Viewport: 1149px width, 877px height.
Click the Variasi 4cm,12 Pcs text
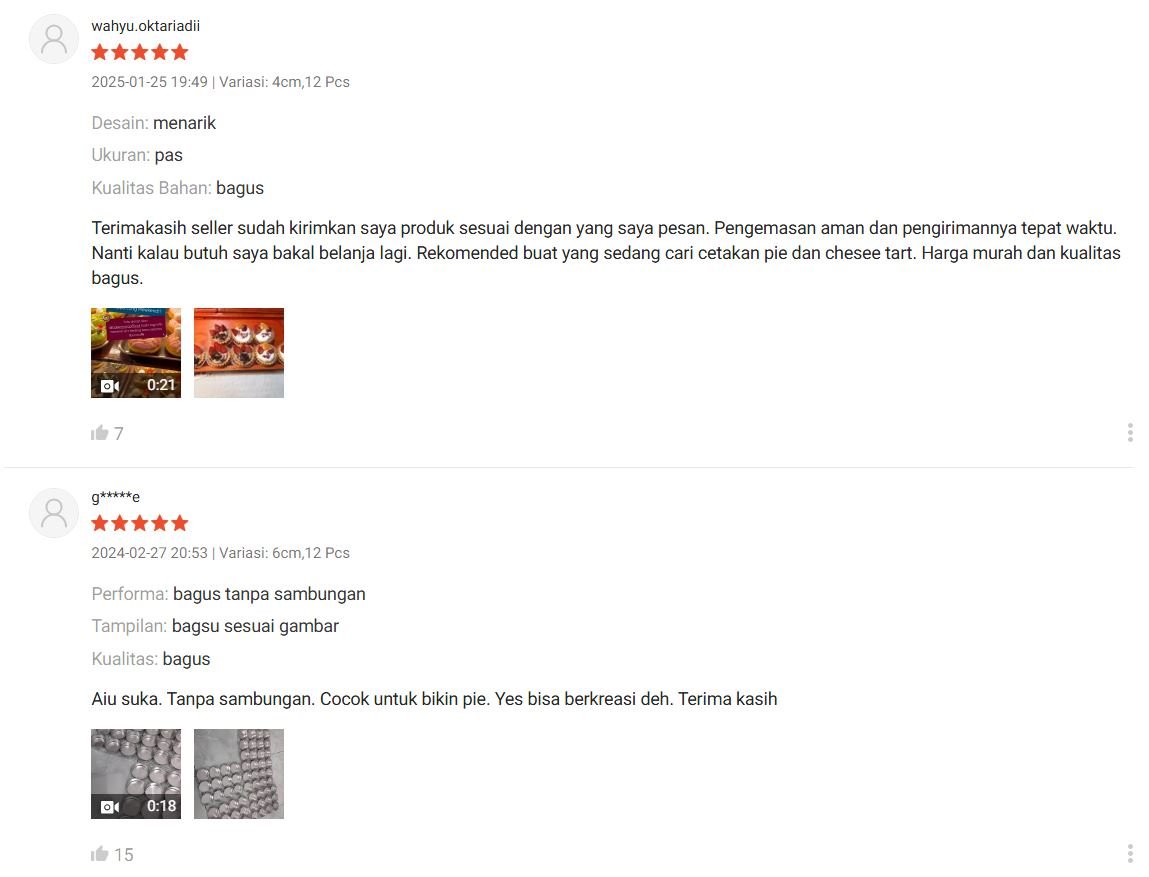point(284,82)
